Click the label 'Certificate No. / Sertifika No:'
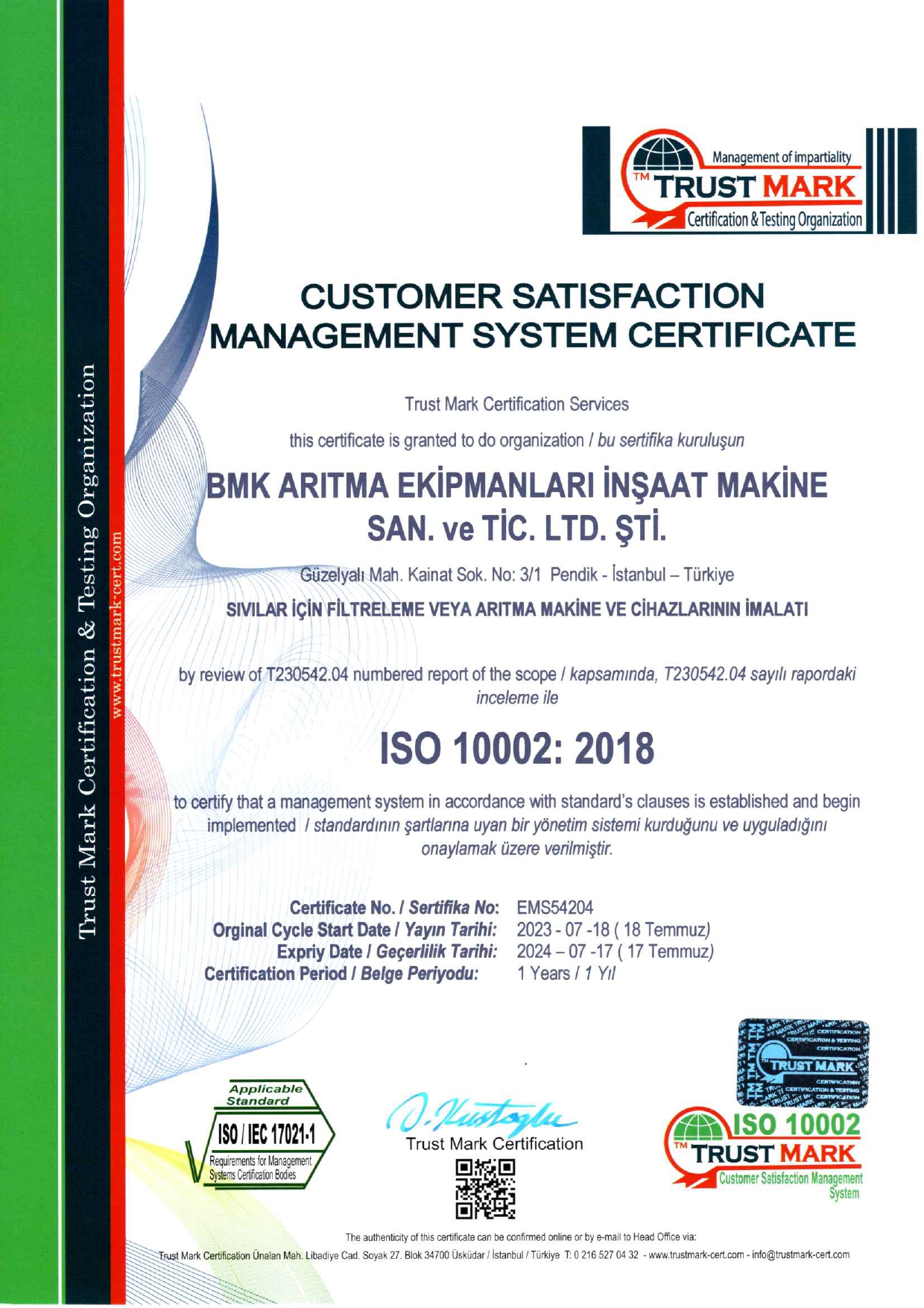Viewport: 924px width, 1308px height. coord(394,908)
